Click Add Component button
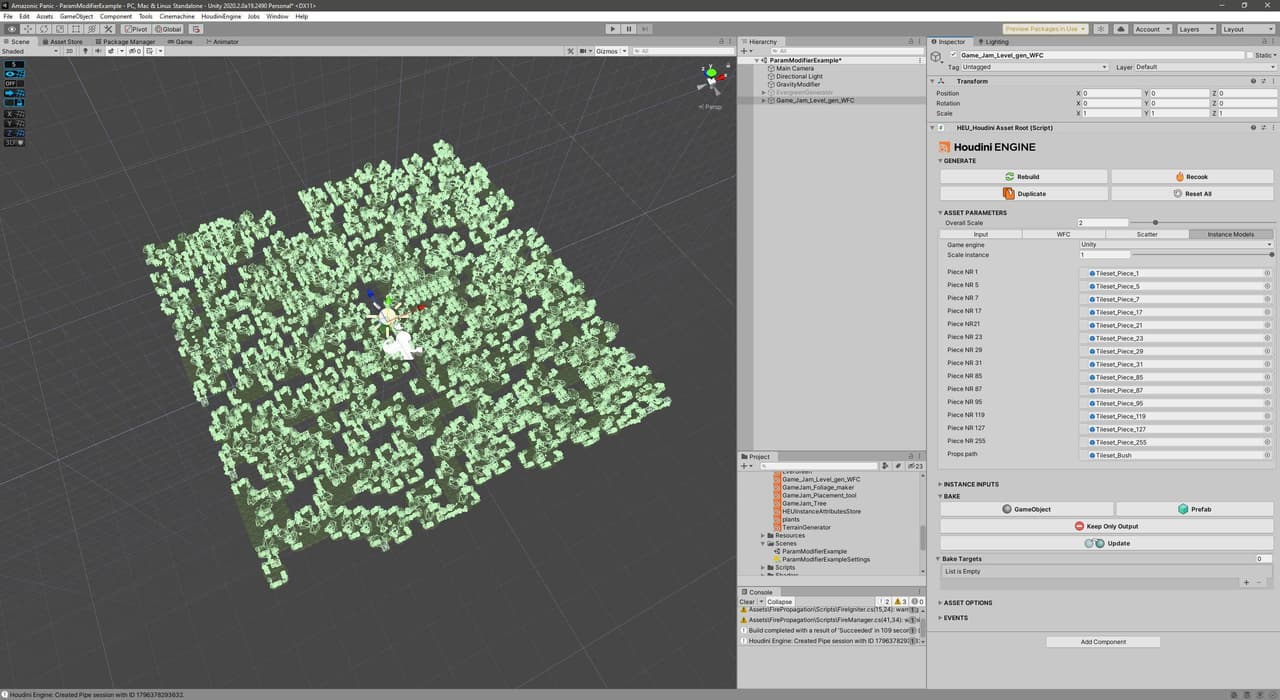Viewport: 1280px width, 700px height. [x=1103, y=642]
